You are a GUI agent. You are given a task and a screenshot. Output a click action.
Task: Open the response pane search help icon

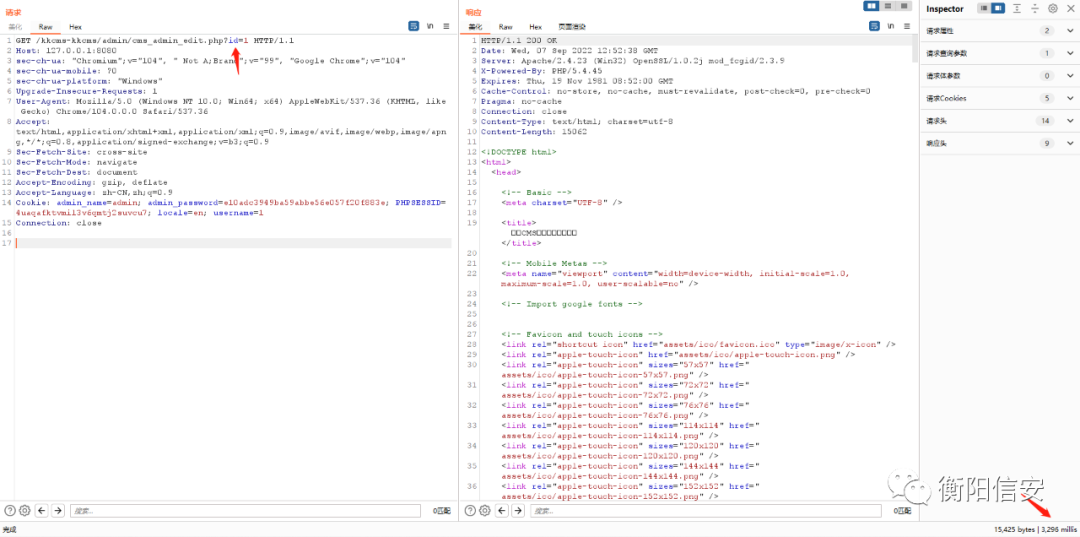(x=470, y=510)
